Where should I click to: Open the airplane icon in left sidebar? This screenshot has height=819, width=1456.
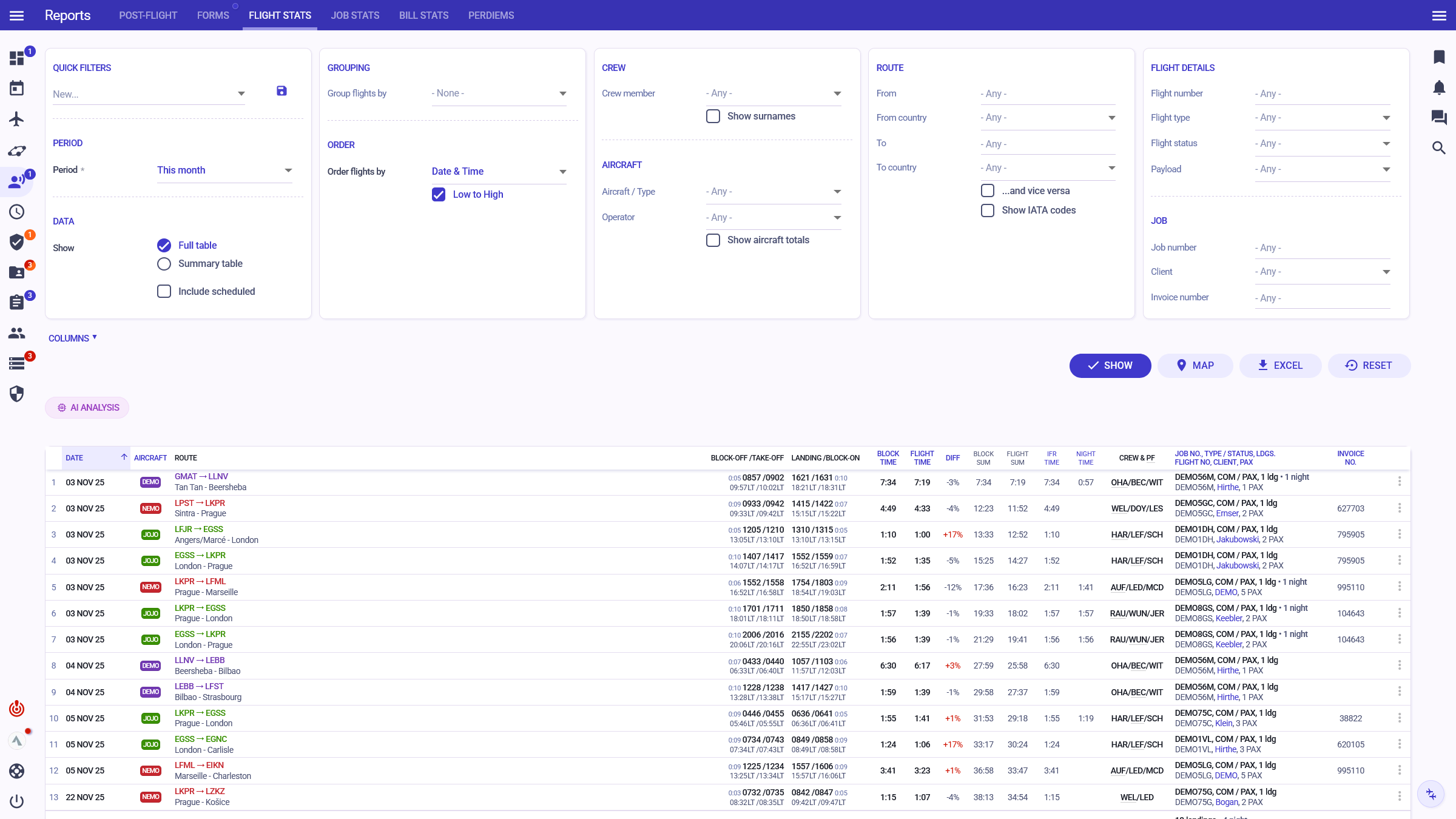(17, 119)
